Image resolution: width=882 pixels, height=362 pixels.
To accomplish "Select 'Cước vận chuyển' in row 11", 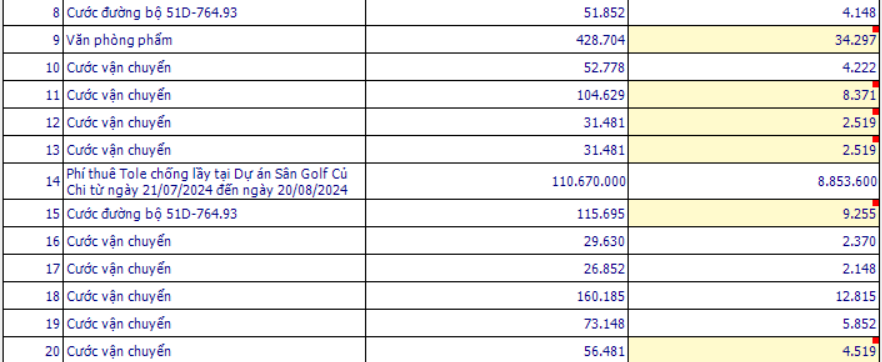I will [x=214, y=95].
